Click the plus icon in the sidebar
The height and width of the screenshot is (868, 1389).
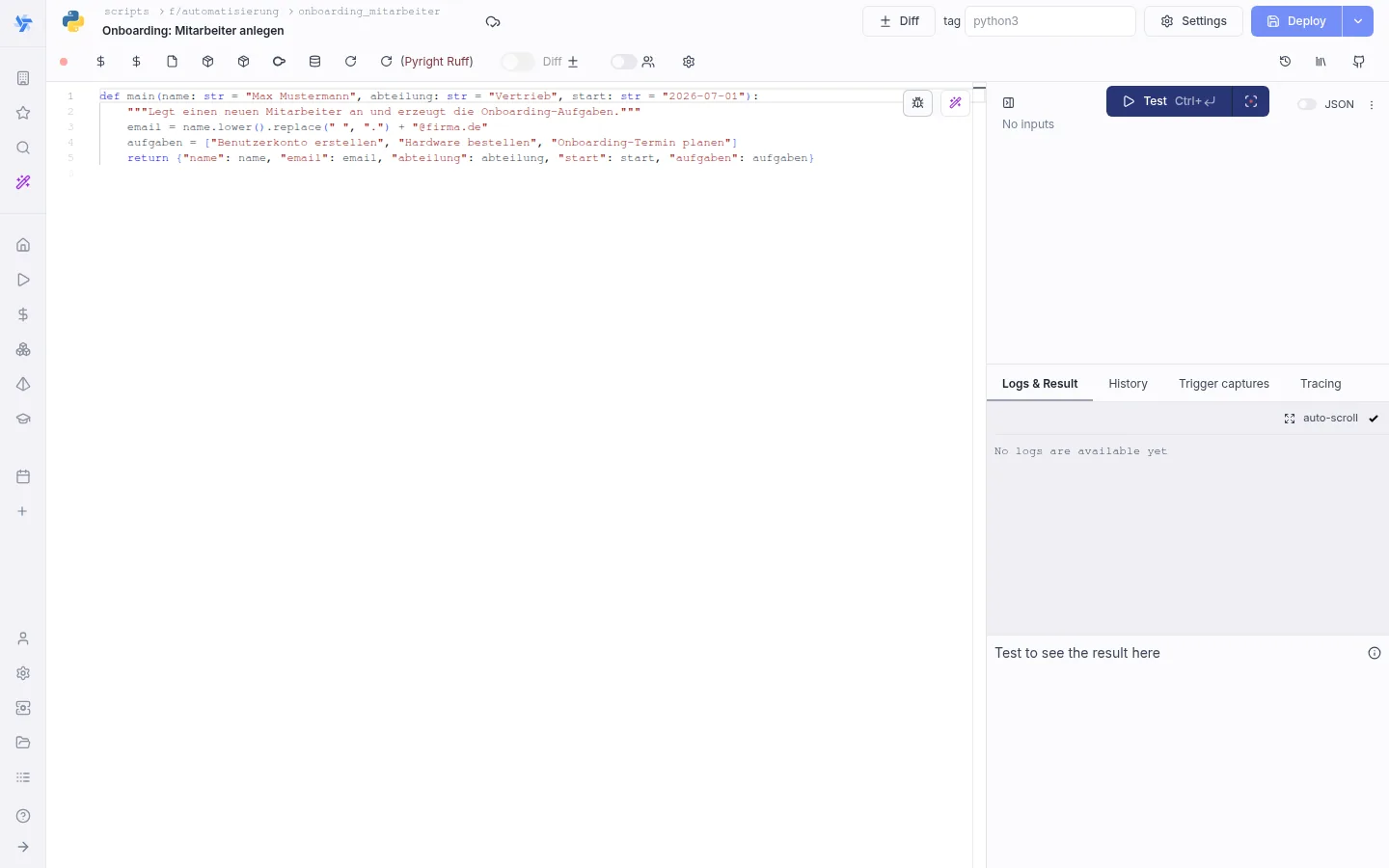pos(23,511)
